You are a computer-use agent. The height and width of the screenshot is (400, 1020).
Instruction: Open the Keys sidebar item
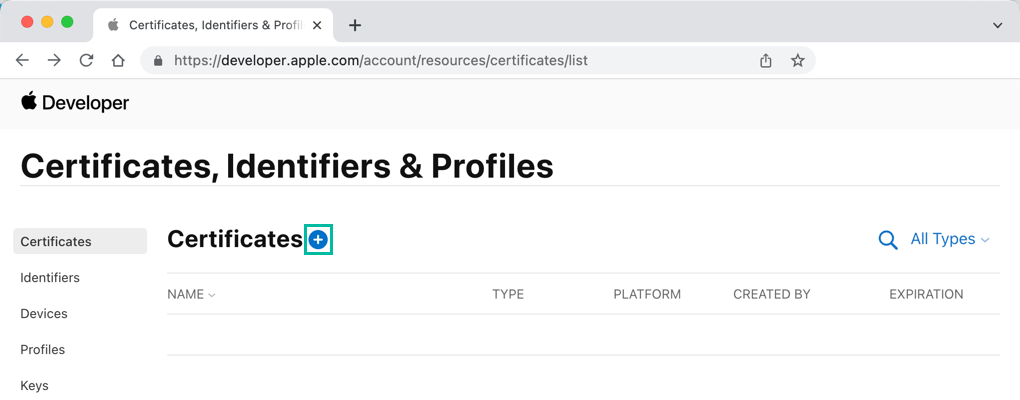pos(34,385)
